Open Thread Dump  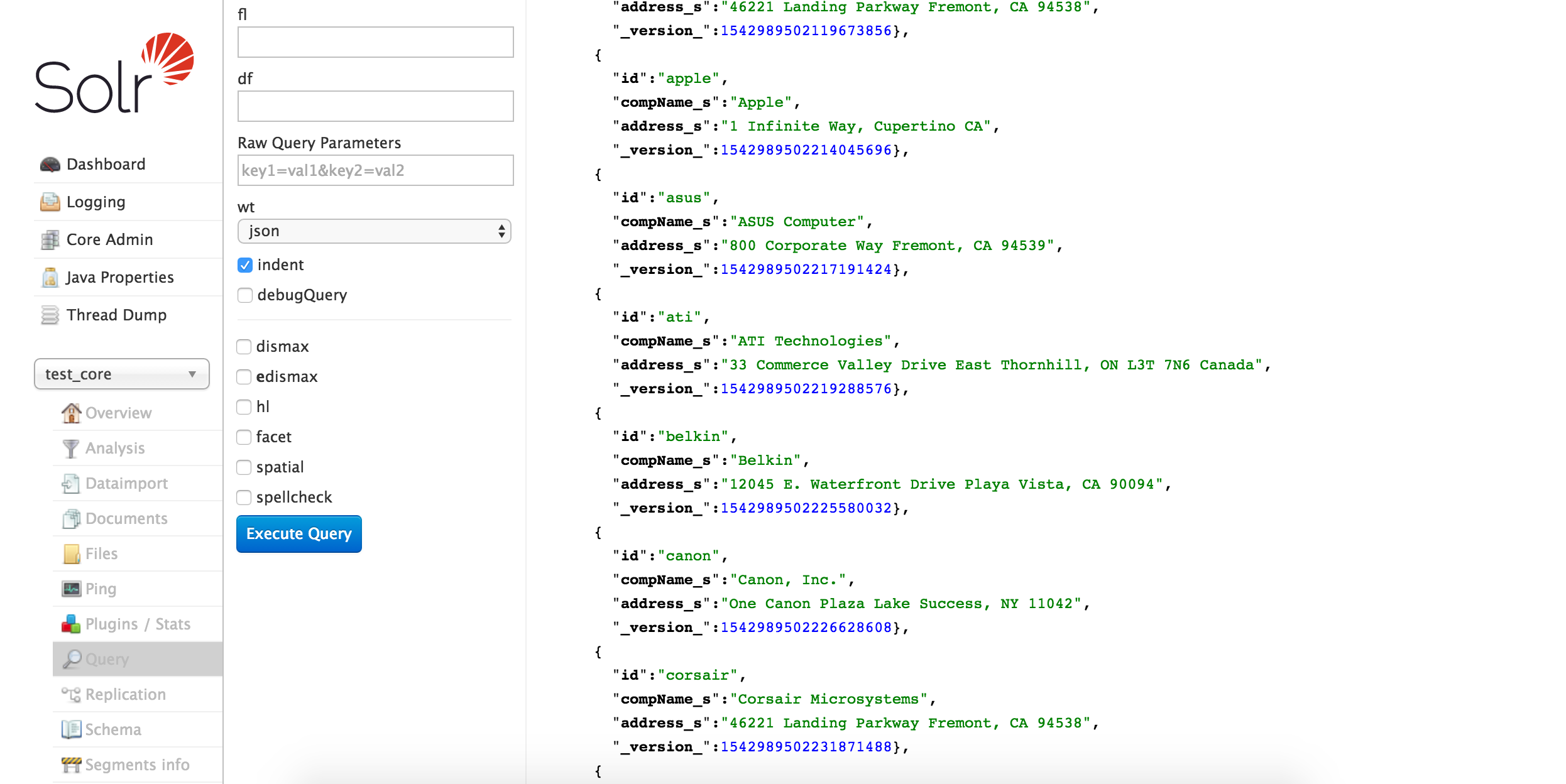(x=116, y=315)
